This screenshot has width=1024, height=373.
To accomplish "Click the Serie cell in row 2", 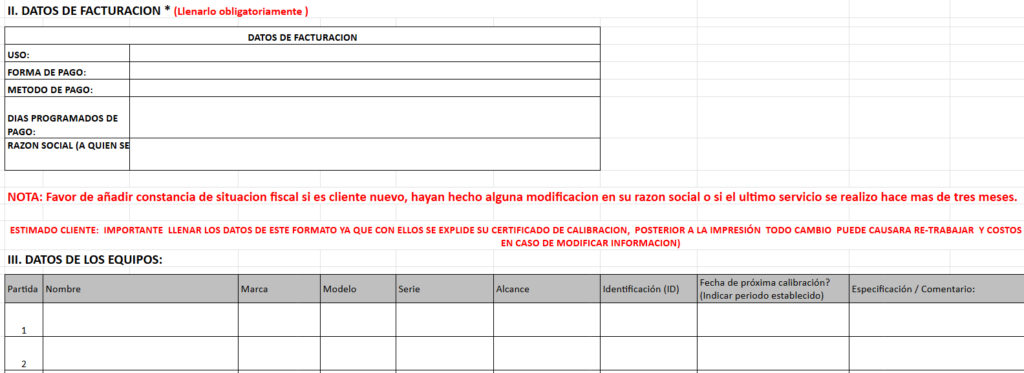I will click(x=444, y=353).
